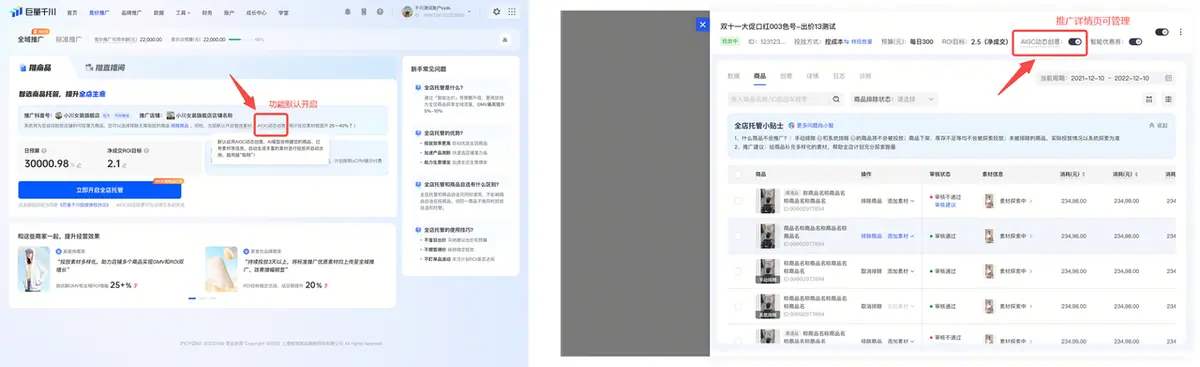
Task: Open first product row thumbnail image
Action: click(768, 201)
